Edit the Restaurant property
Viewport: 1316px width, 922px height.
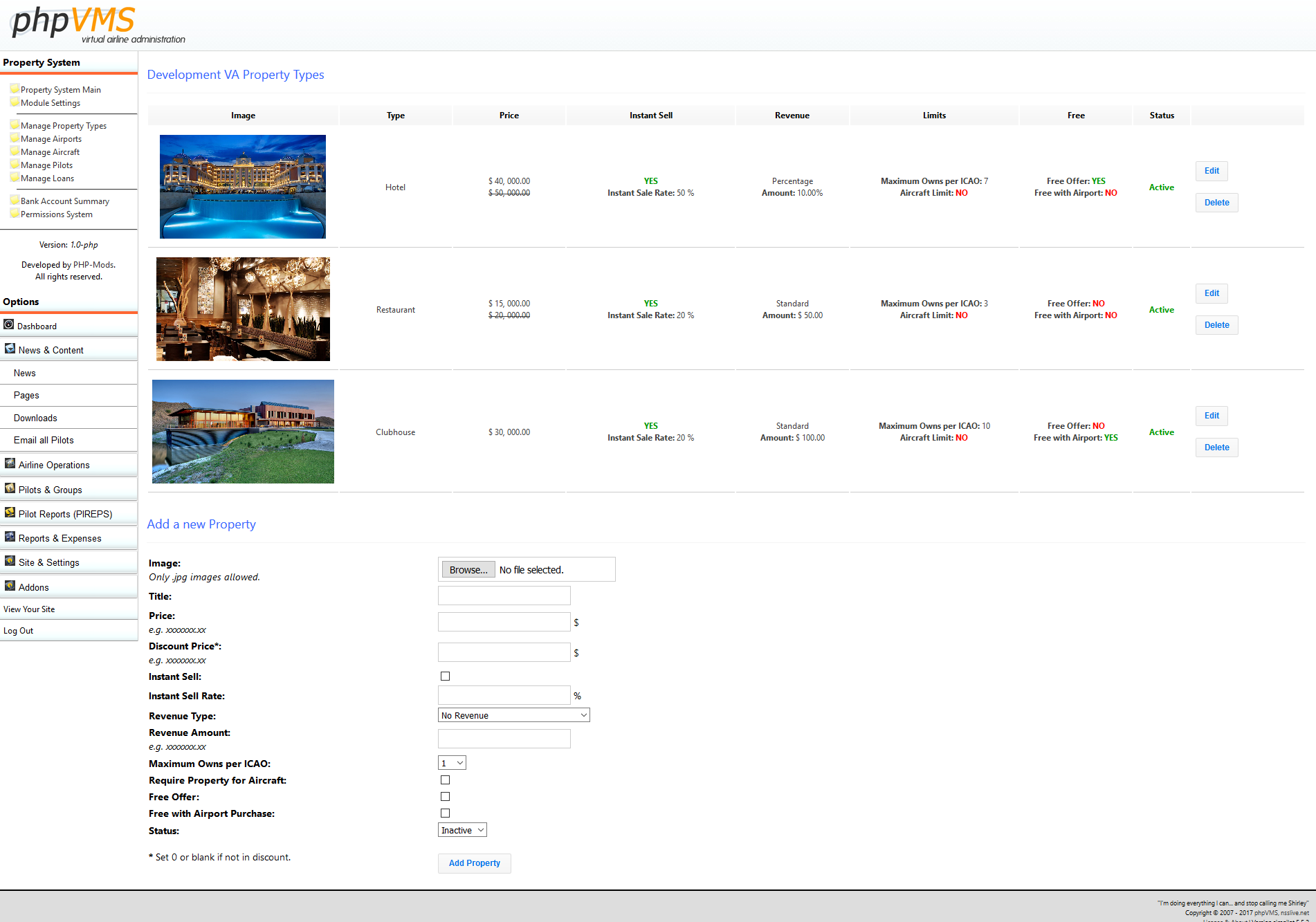(x=1212, y=293)
